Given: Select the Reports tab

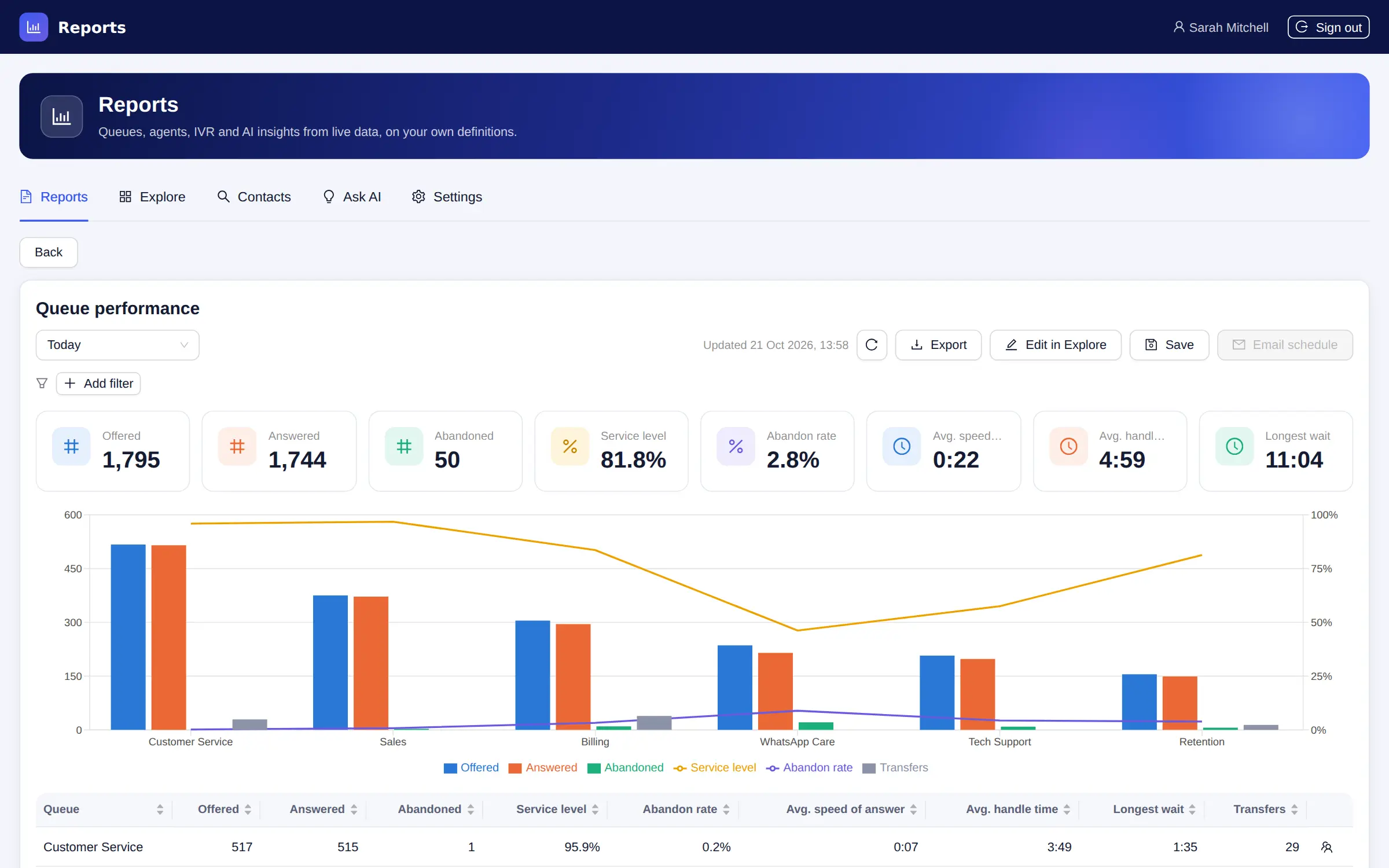Looking at the screenshot, I should pos(54,197).
